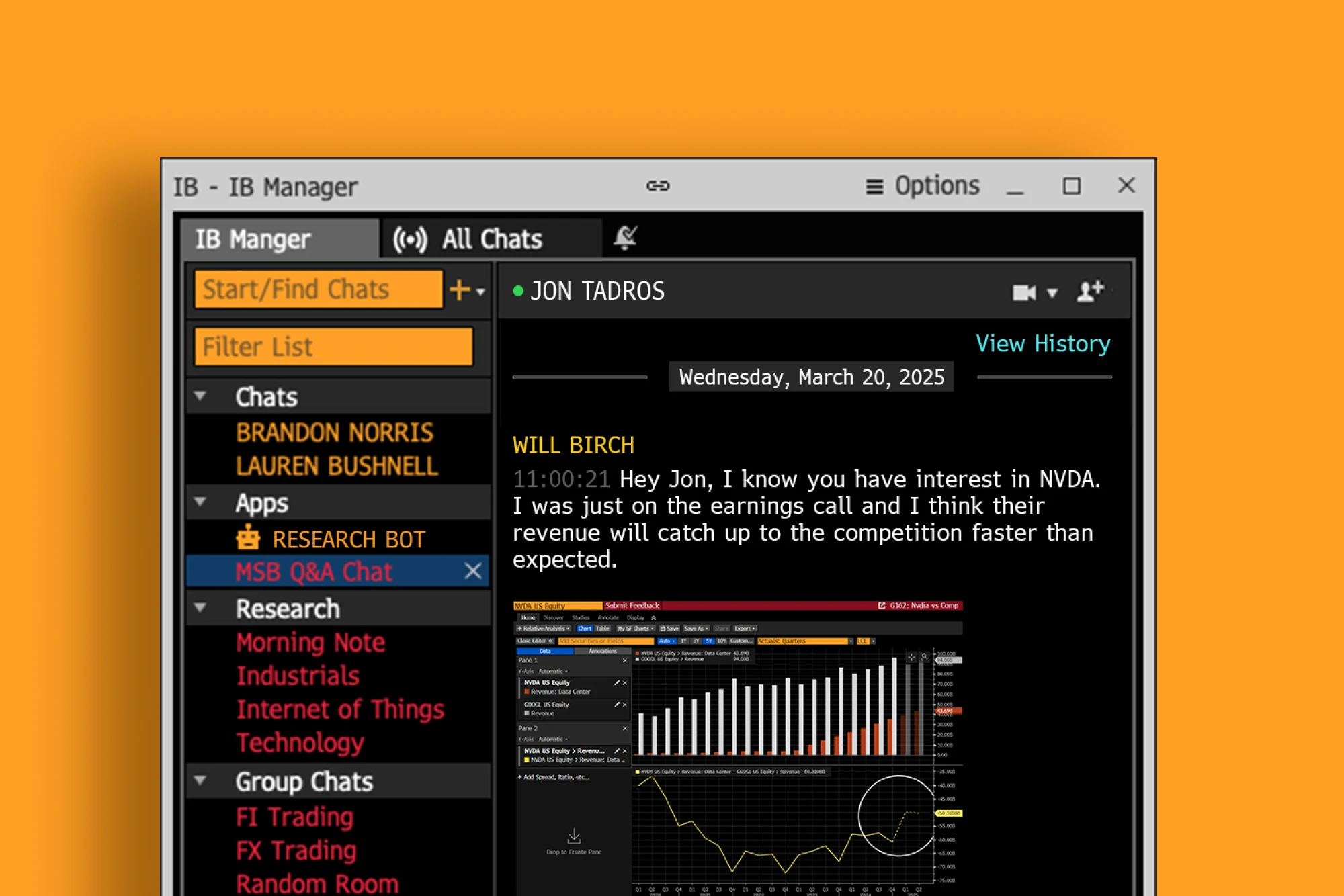Open the Brandon Norris chat

(x=335, y=433)
